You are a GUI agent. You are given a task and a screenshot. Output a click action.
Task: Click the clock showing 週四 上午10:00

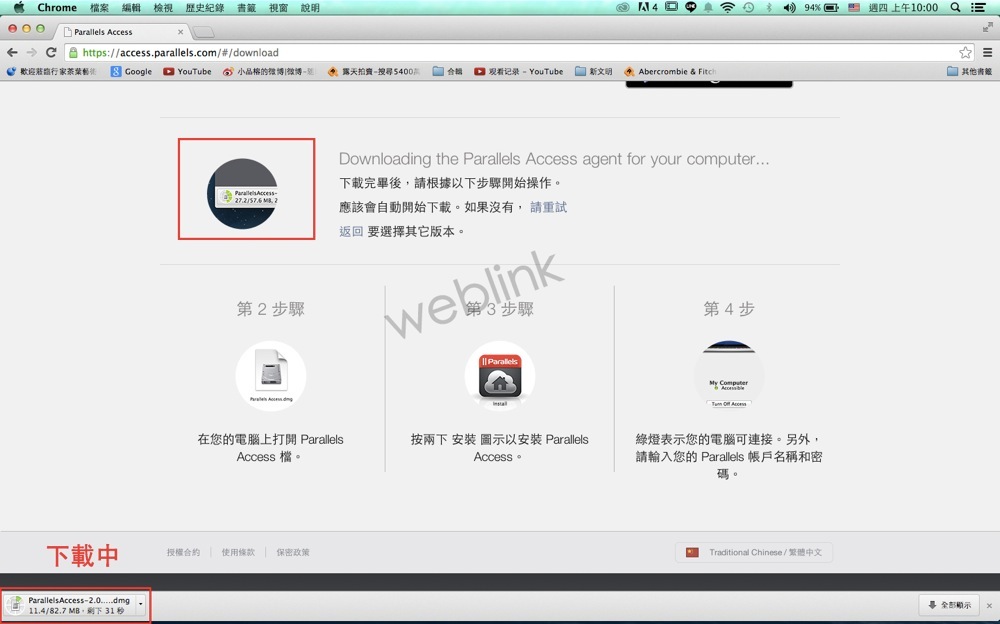pyautogui.click(x=903, y=8)
